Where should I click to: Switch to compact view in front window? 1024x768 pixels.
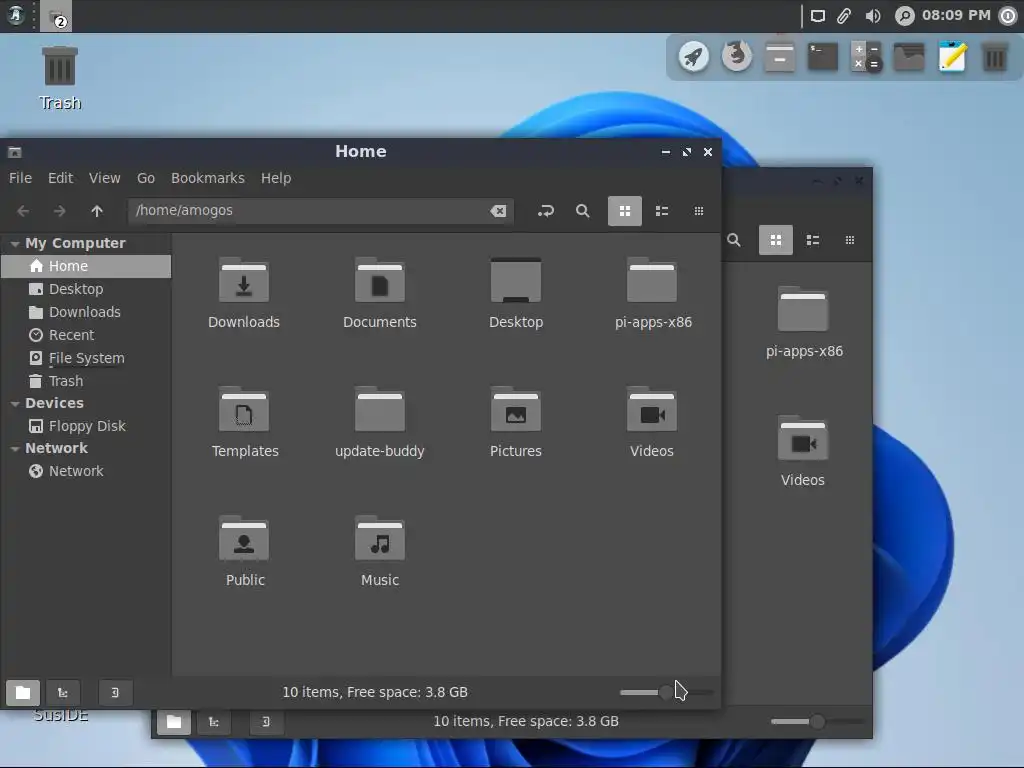(699, 211)
